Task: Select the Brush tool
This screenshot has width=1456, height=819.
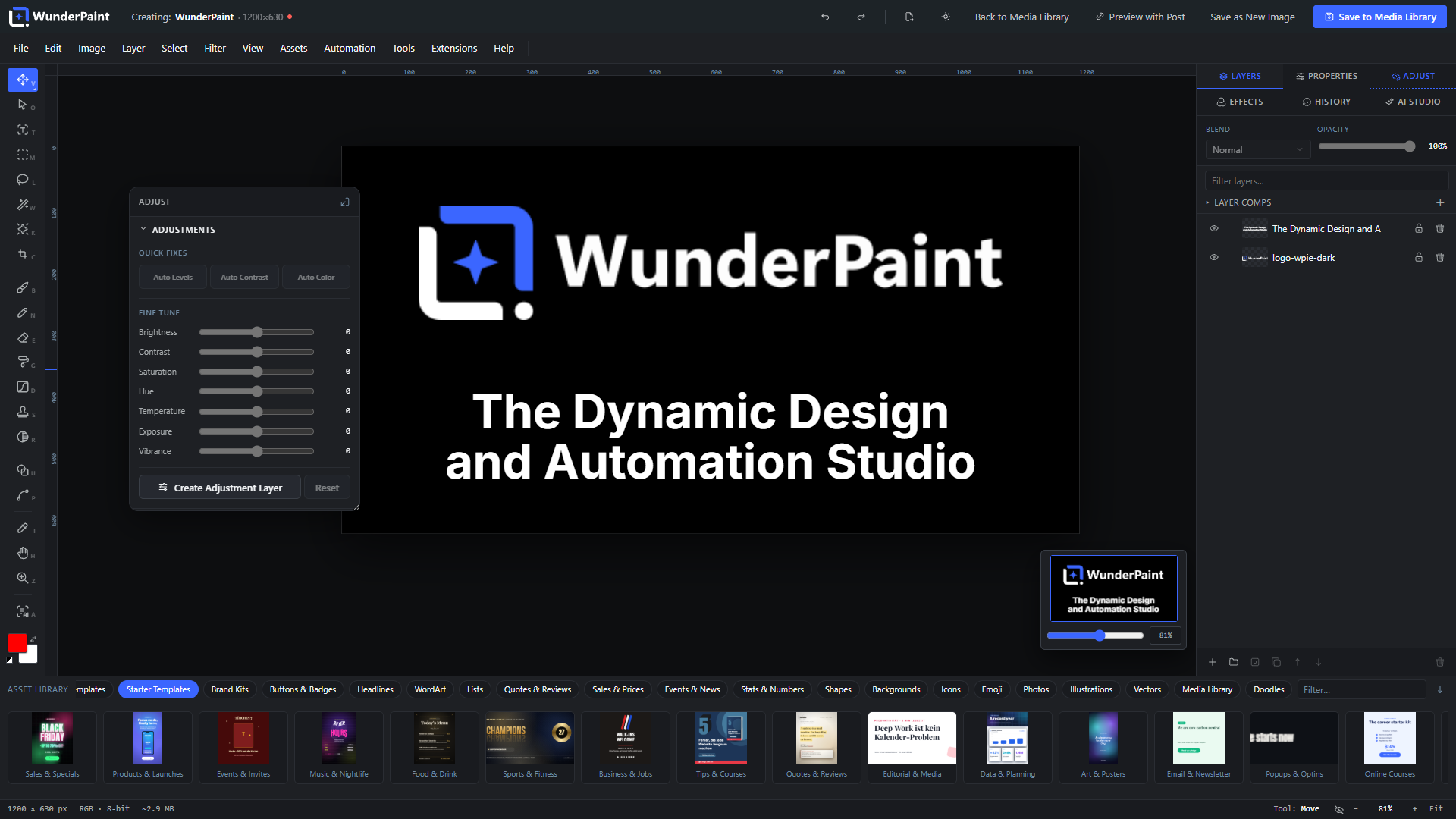Action: [x=23, y=288]
